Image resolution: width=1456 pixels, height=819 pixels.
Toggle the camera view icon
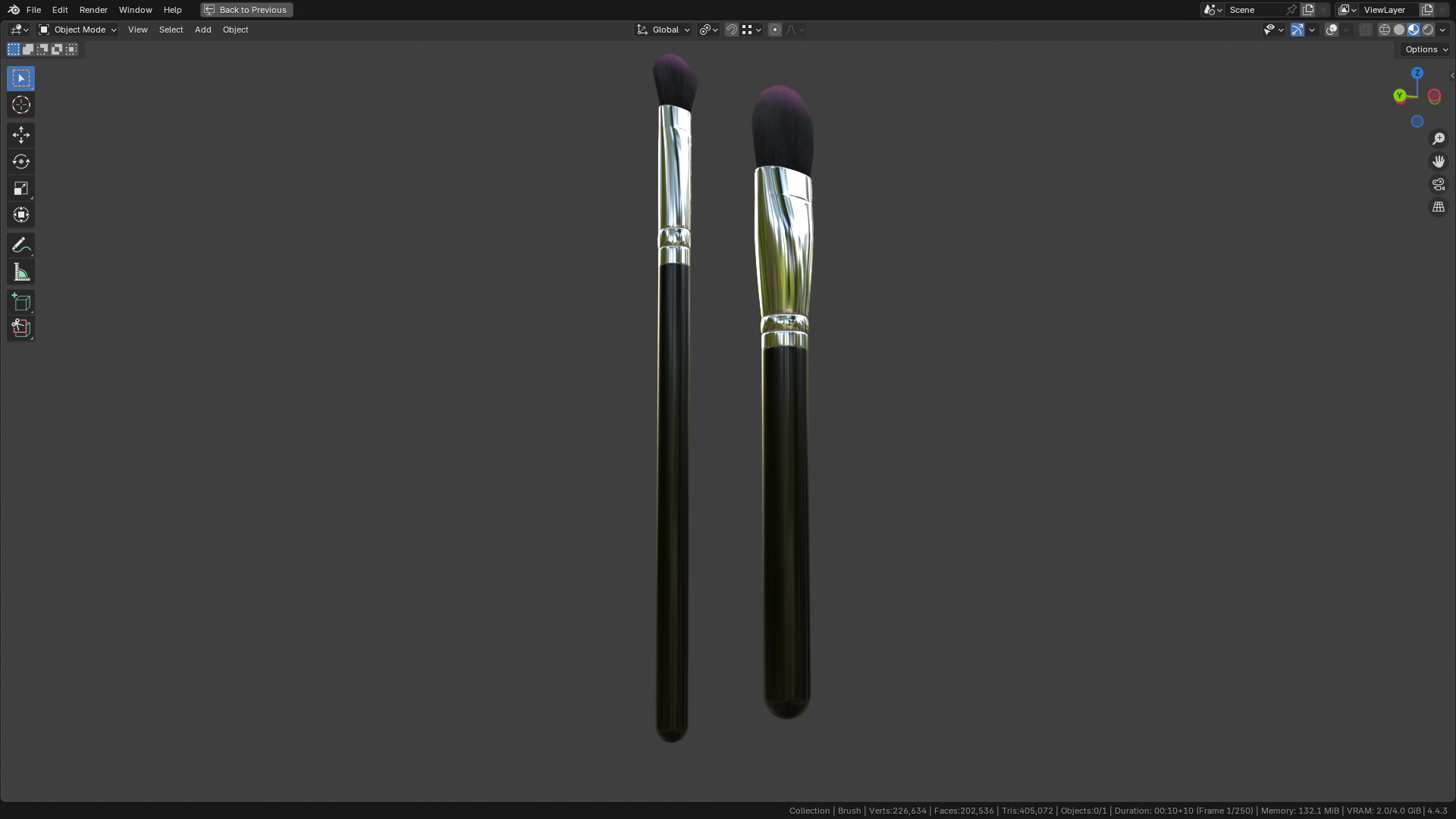click(1438, 184)
